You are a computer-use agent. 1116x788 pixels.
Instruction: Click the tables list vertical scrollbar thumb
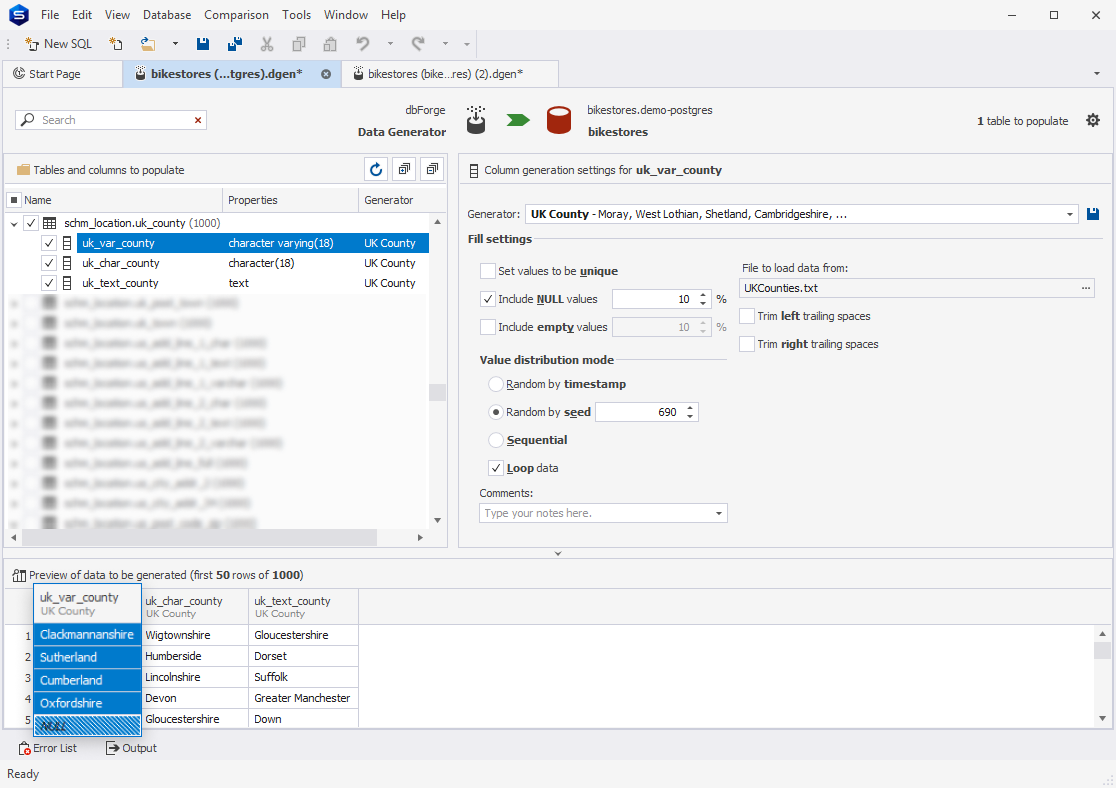point(437,392)
